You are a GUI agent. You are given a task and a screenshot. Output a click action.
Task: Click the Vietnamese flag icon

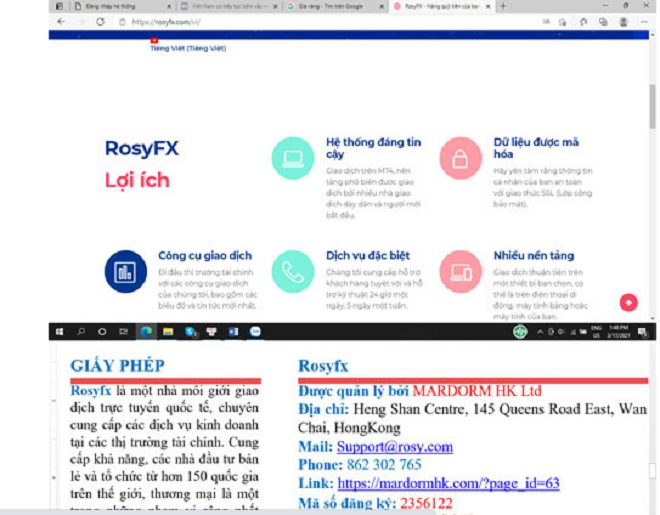(154, 41)
